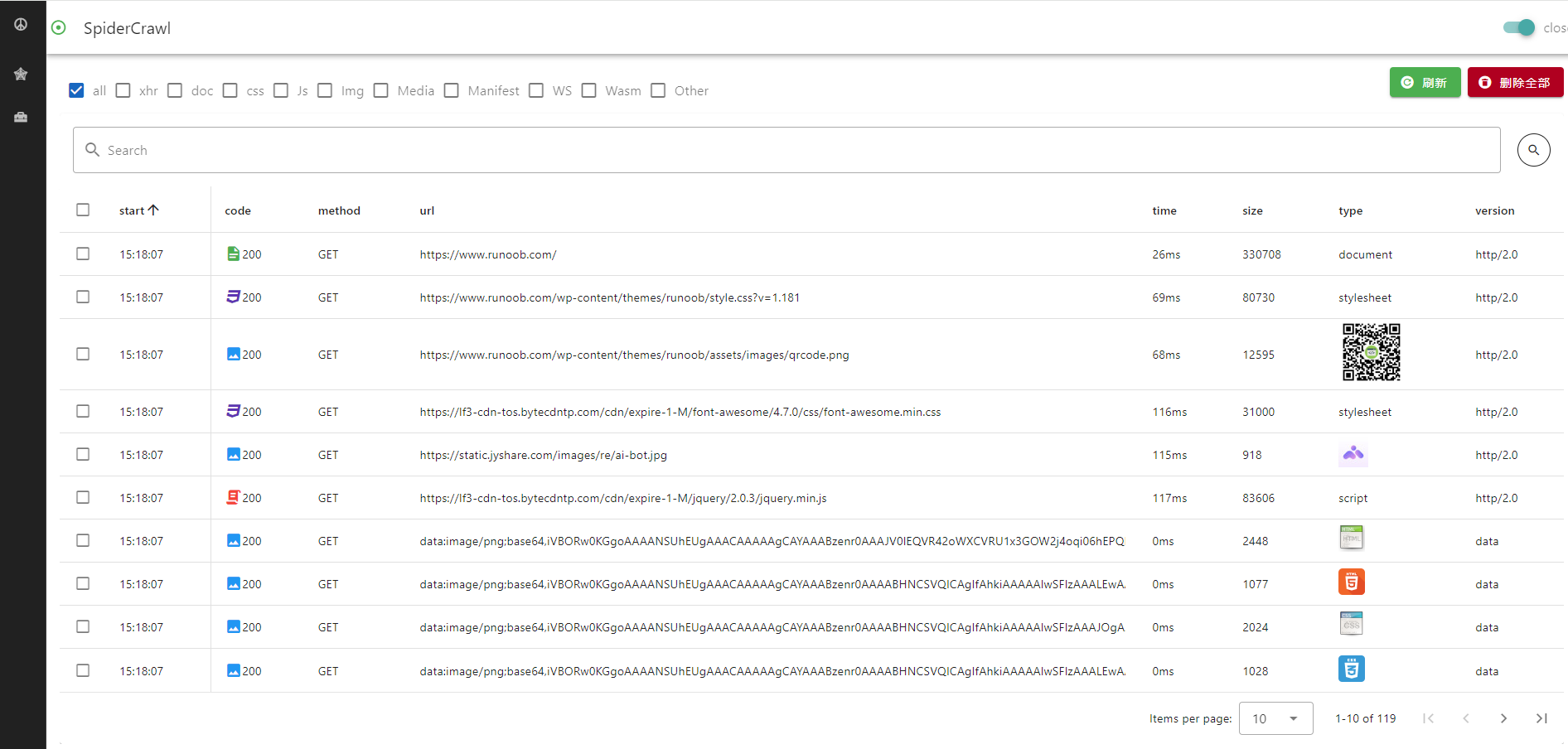The height and width of the screenshot is (749, 1568).
Task: Click the round search button beside search field
Action: point(1533,150)
